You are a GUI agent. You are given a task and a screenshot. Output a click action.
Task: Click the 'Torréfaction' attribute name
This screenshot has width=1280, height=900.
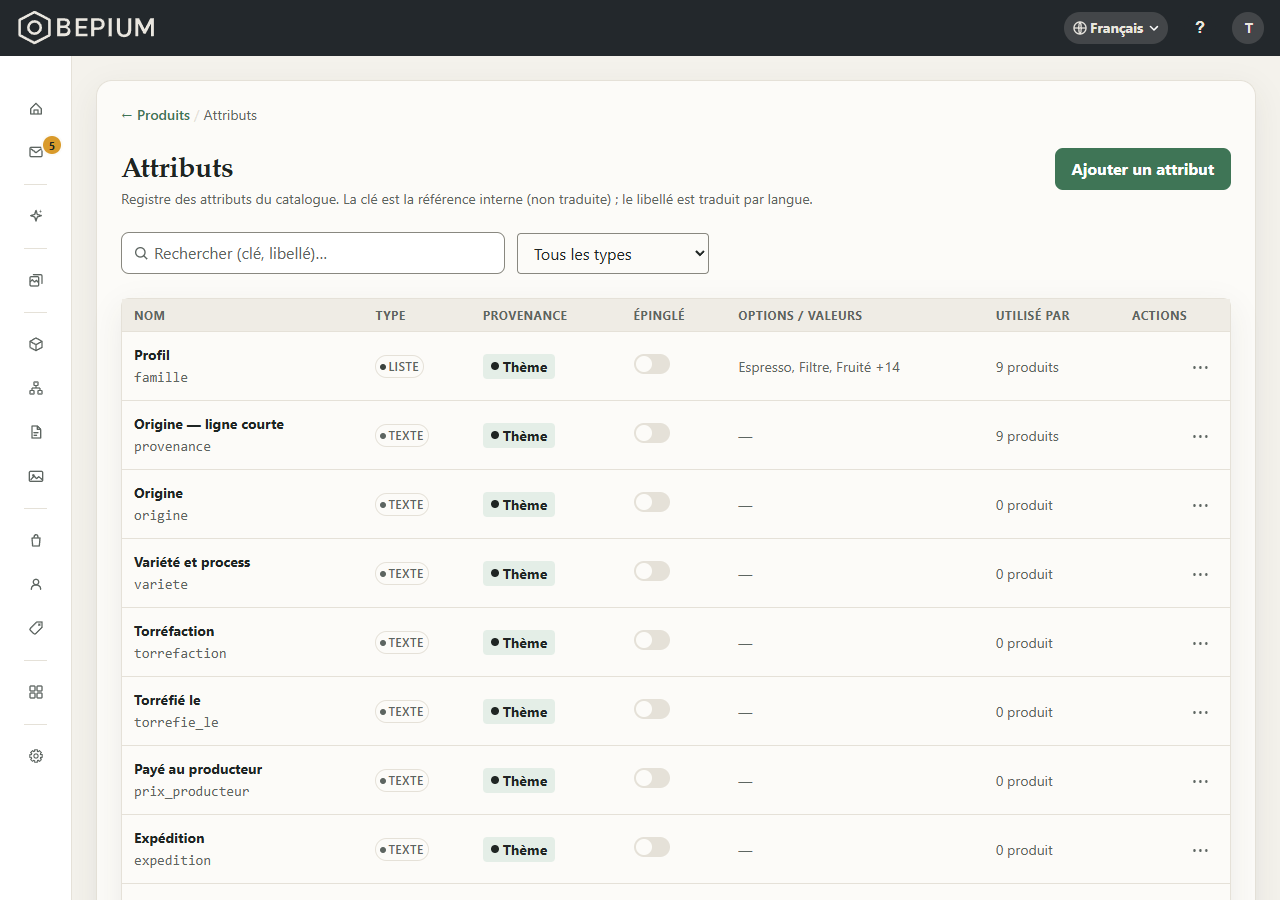[174, 631]
